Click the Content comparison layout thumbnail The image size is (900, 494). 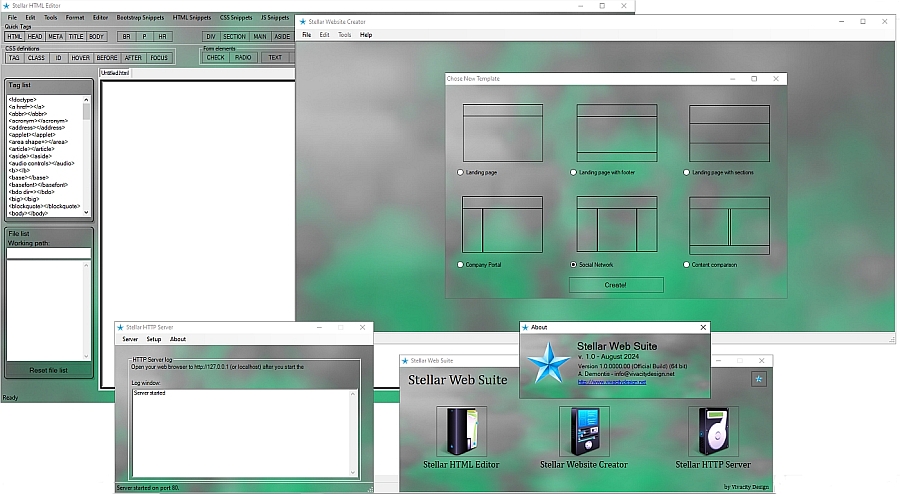point(730,225)
